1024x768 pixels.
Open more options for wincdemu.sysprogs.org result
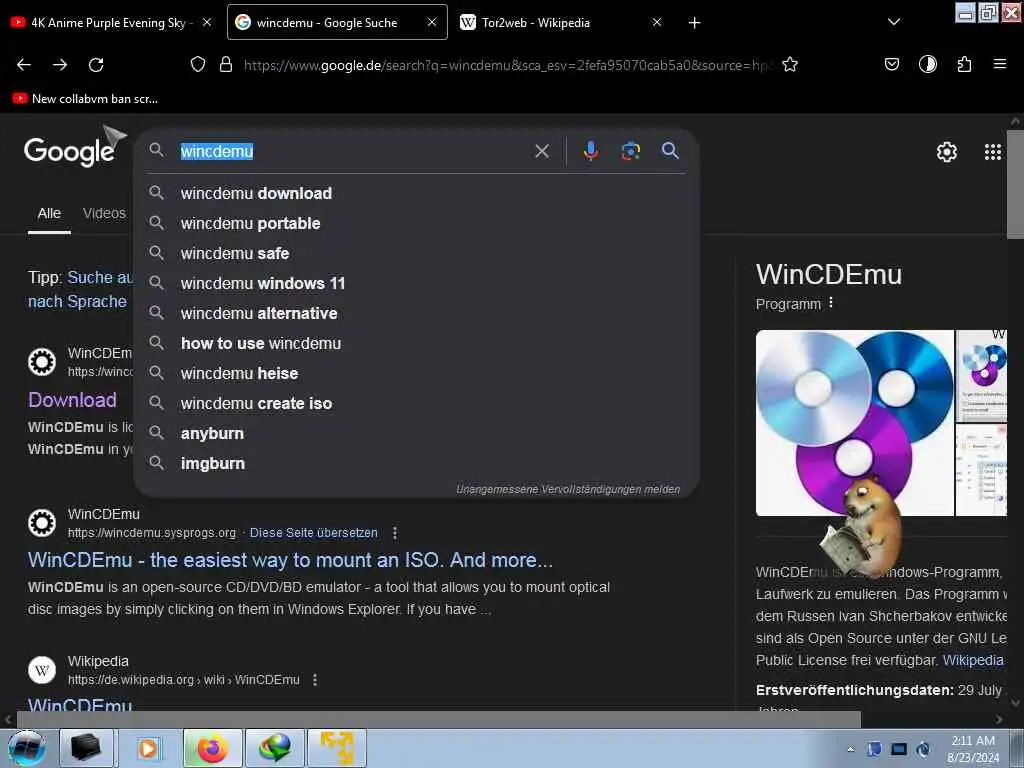coord(394,533)
